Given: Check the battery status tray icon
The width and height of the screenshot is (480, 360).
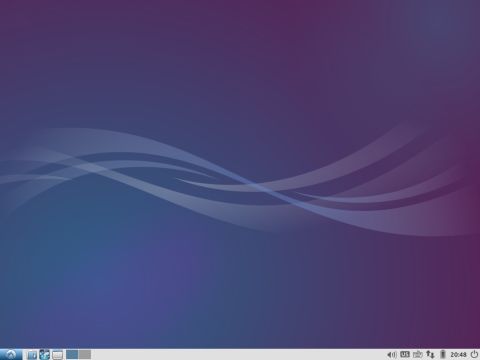Looking at the screenshot, I should tap(443, 354).
